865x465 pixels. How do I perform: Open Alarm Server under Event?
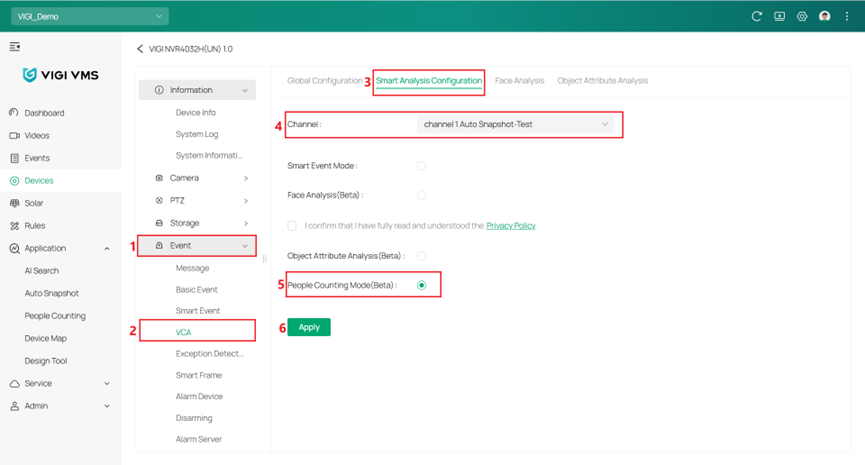click(x=199, y=440)
